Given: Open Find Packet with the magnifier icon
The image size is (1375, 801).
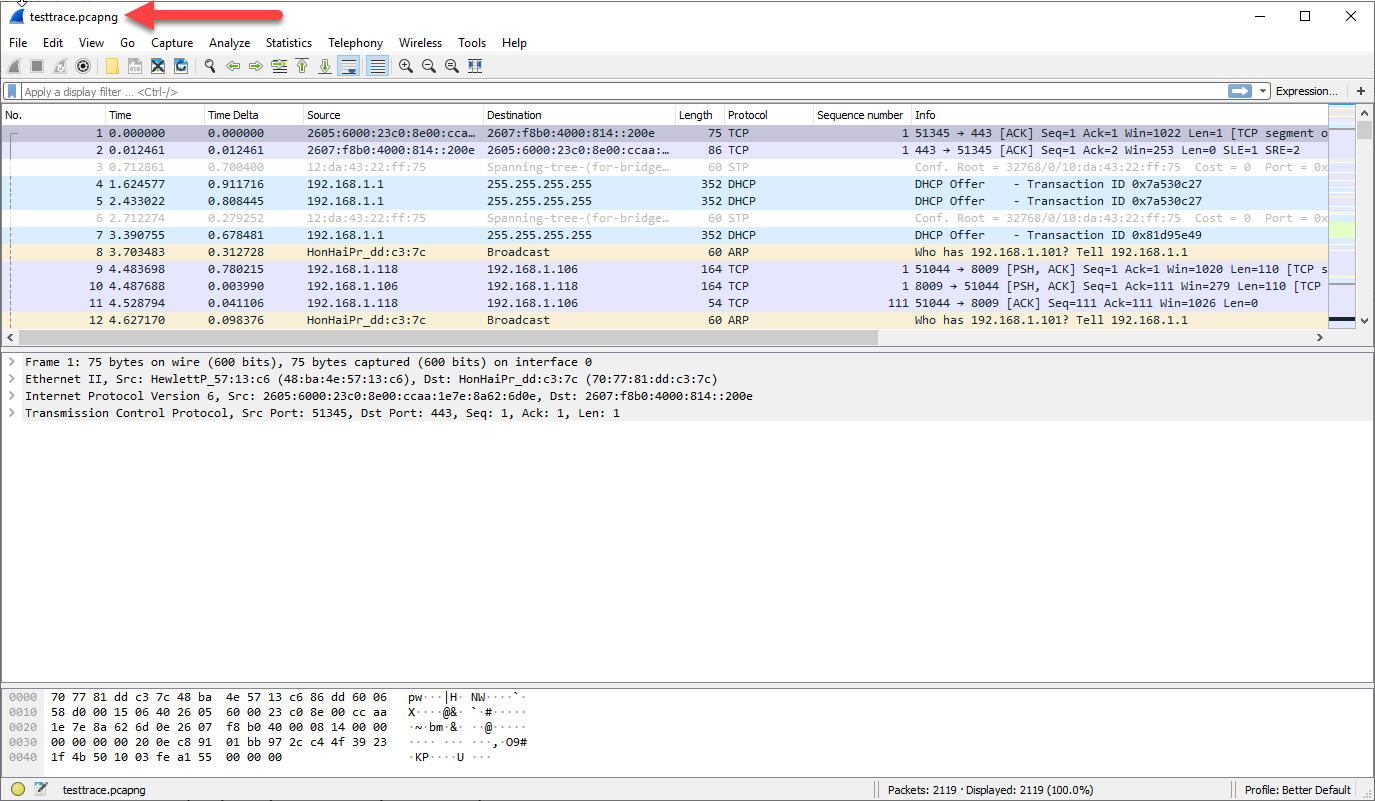Looking at the screenshot, I should click(x=210, y=66).
